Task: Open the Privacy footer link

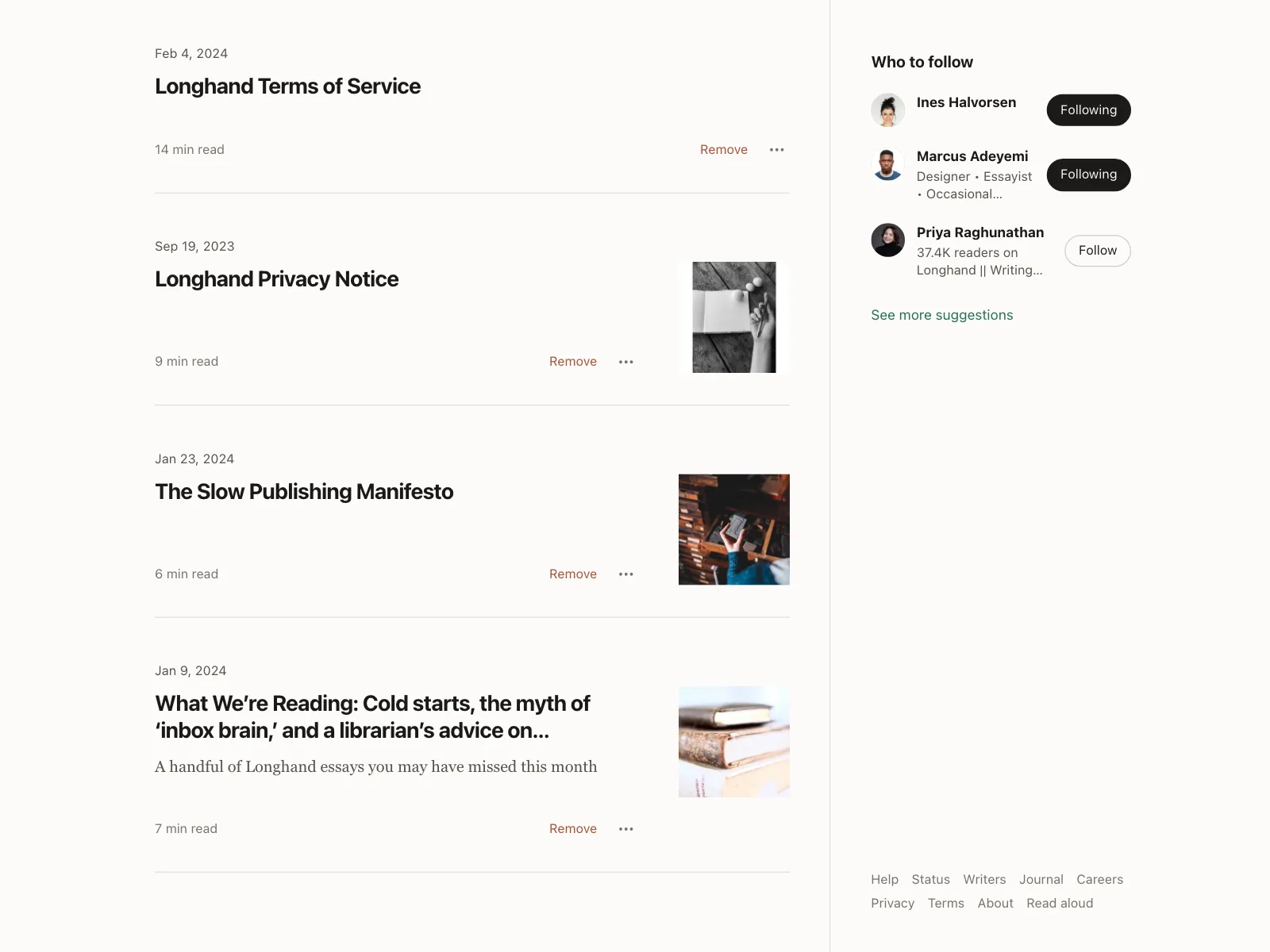Action: (x=892, y=904)
